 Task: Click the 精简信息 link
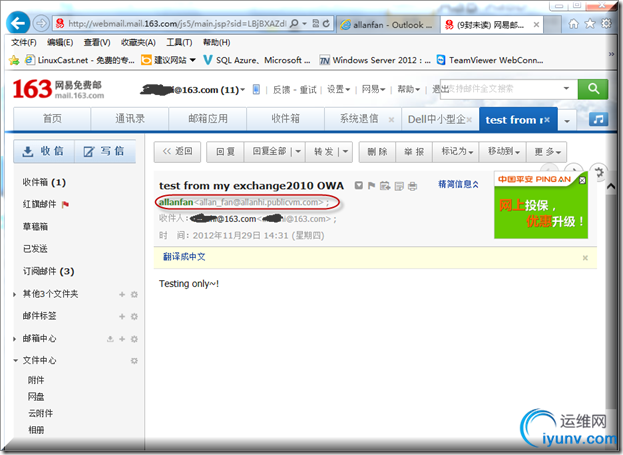[x=458, y=184]
